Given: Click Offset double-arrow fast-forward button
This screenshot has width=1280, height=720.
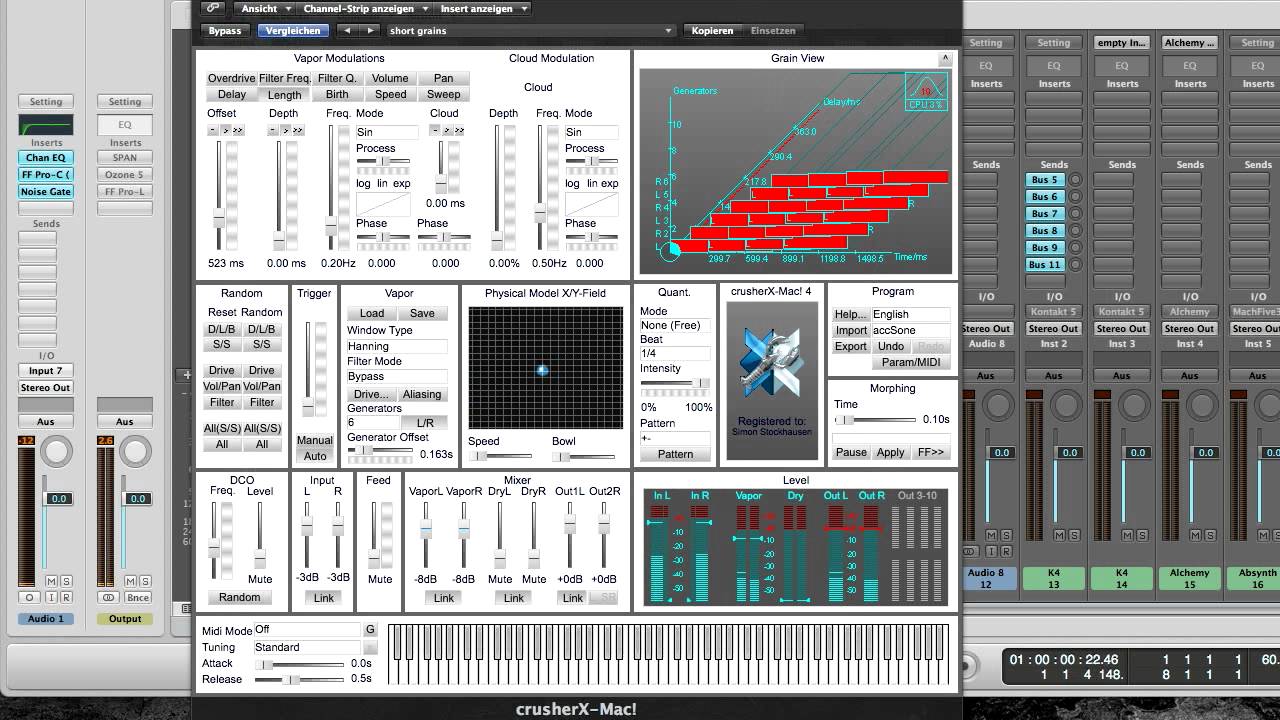Looking at the screenshot, I should [238, 130].
